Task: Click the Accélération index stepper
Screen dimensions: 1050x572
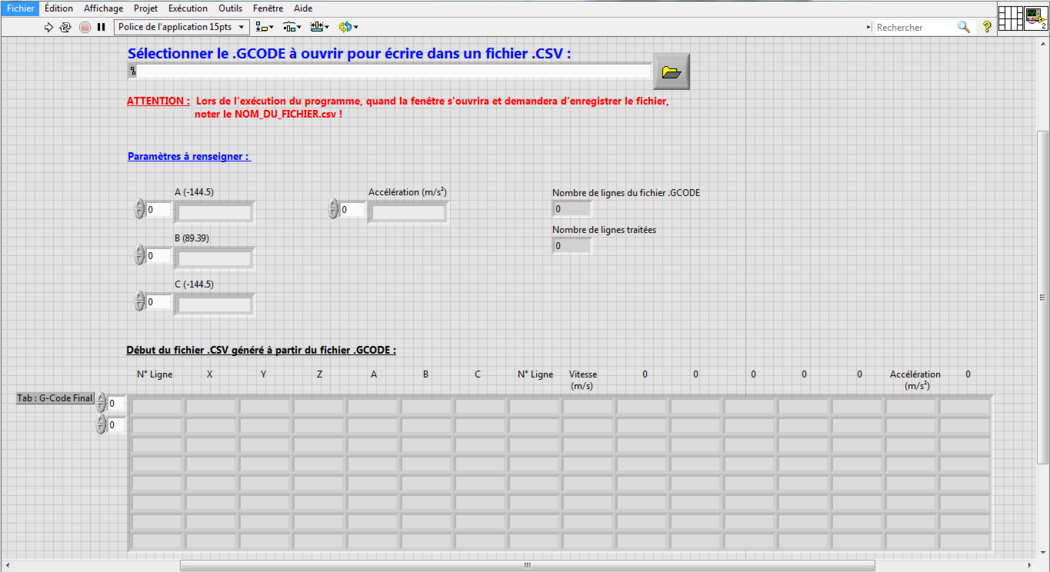Action: tap(333, 210)
